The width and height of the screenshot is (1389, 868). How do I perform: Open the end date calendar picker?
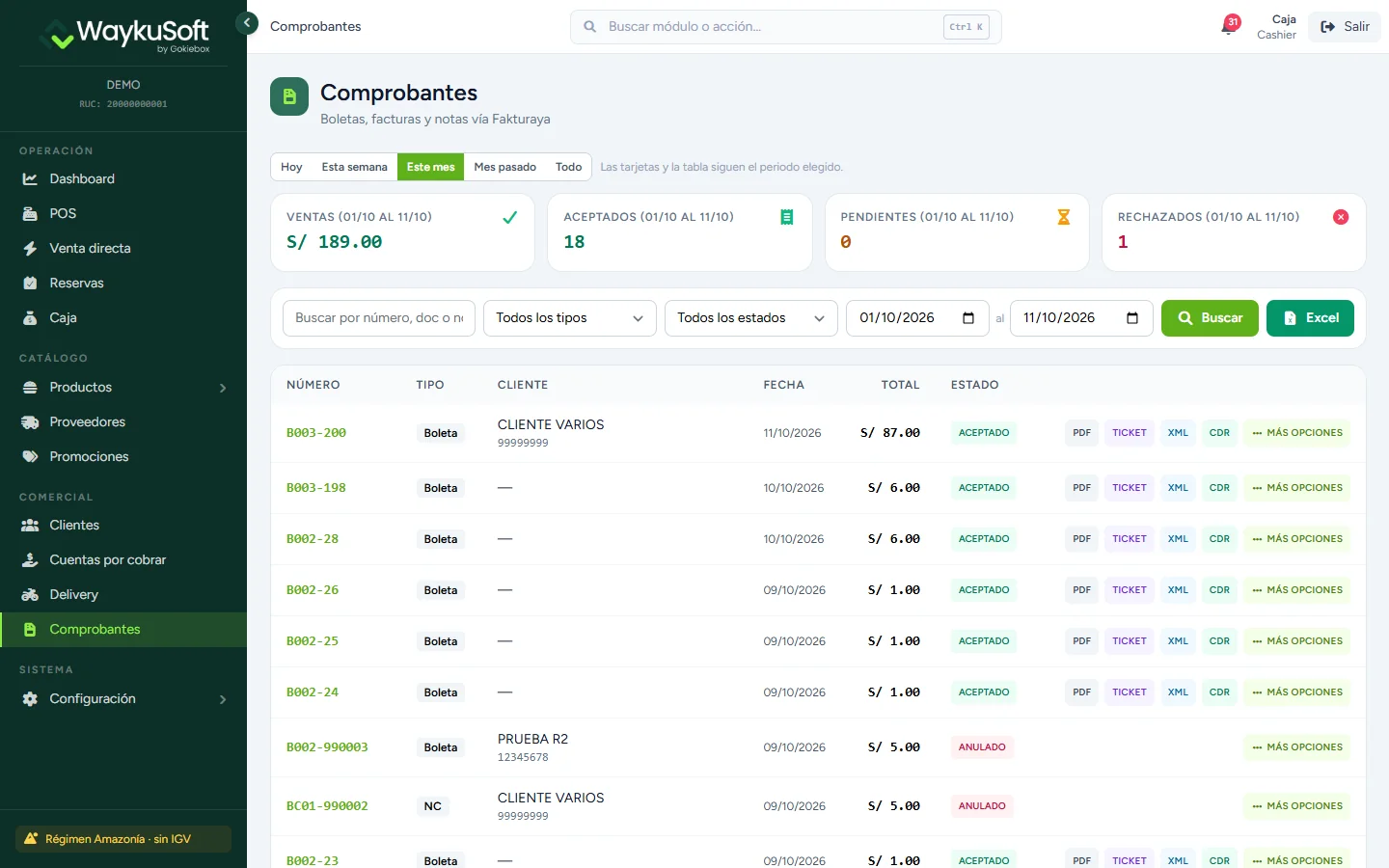[x=1132, y=318]
